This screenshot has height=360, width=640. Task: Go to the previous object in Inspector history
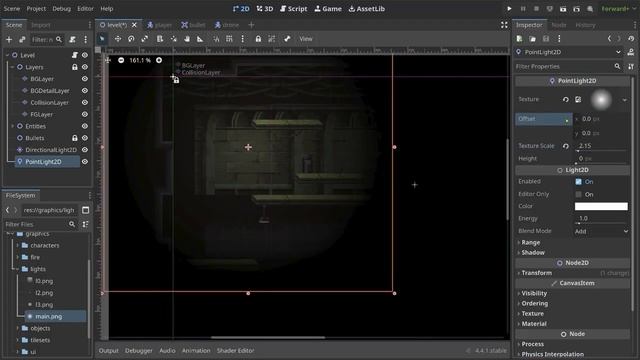point(609,39)
